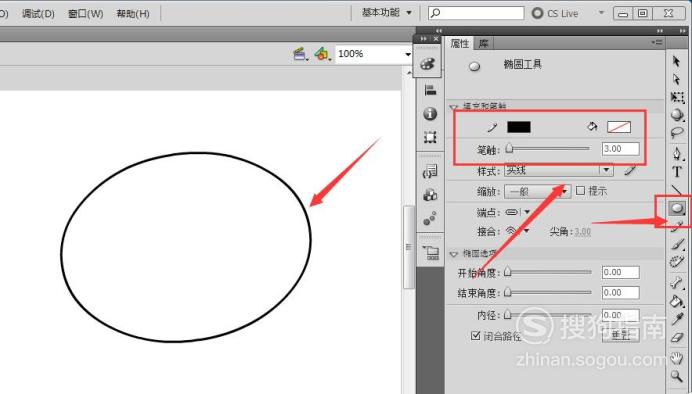Select the Text tool
The image size is (692, 394).
(677, 172)
